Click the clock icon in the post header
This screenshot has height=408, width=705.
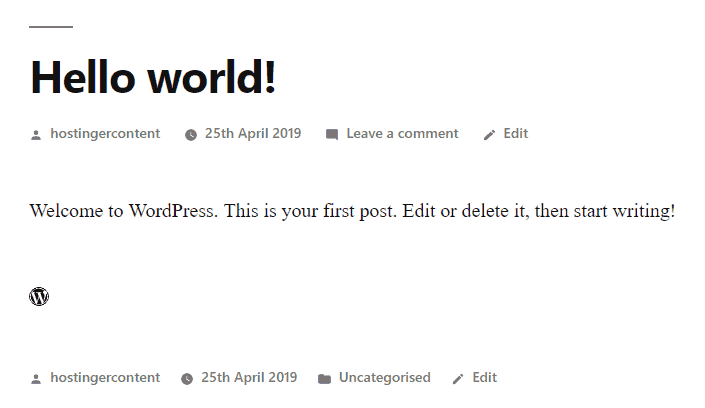pos(190,135)
